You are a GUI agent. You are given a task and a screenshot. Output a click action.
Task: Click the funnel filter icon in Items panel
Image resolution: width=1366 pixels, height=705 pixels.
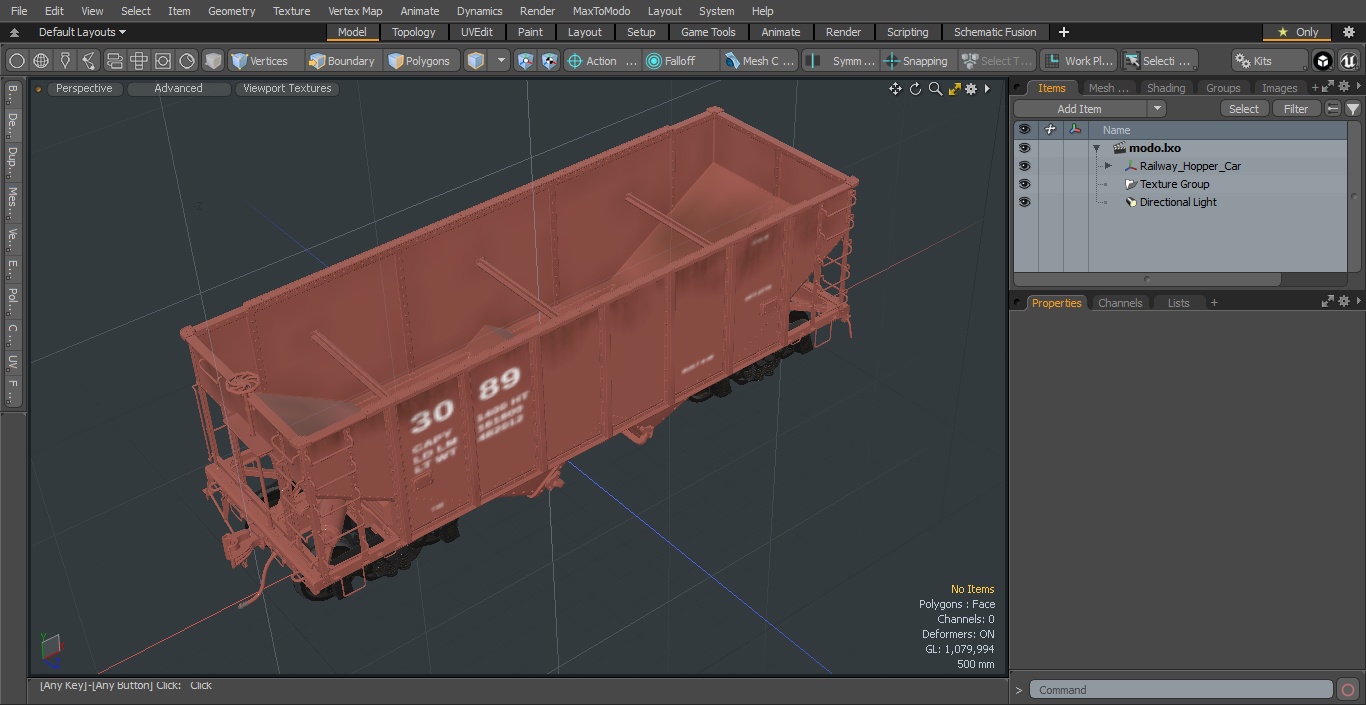pyautogui.click(x=1353, y=109)
